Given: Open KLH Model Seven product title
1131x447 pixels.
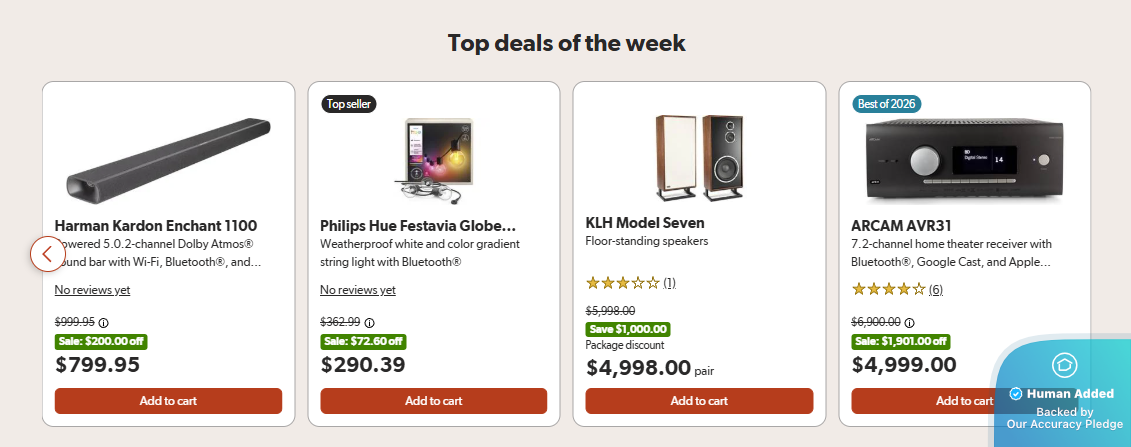Looking at the screenshot, I should coord(645,223).
